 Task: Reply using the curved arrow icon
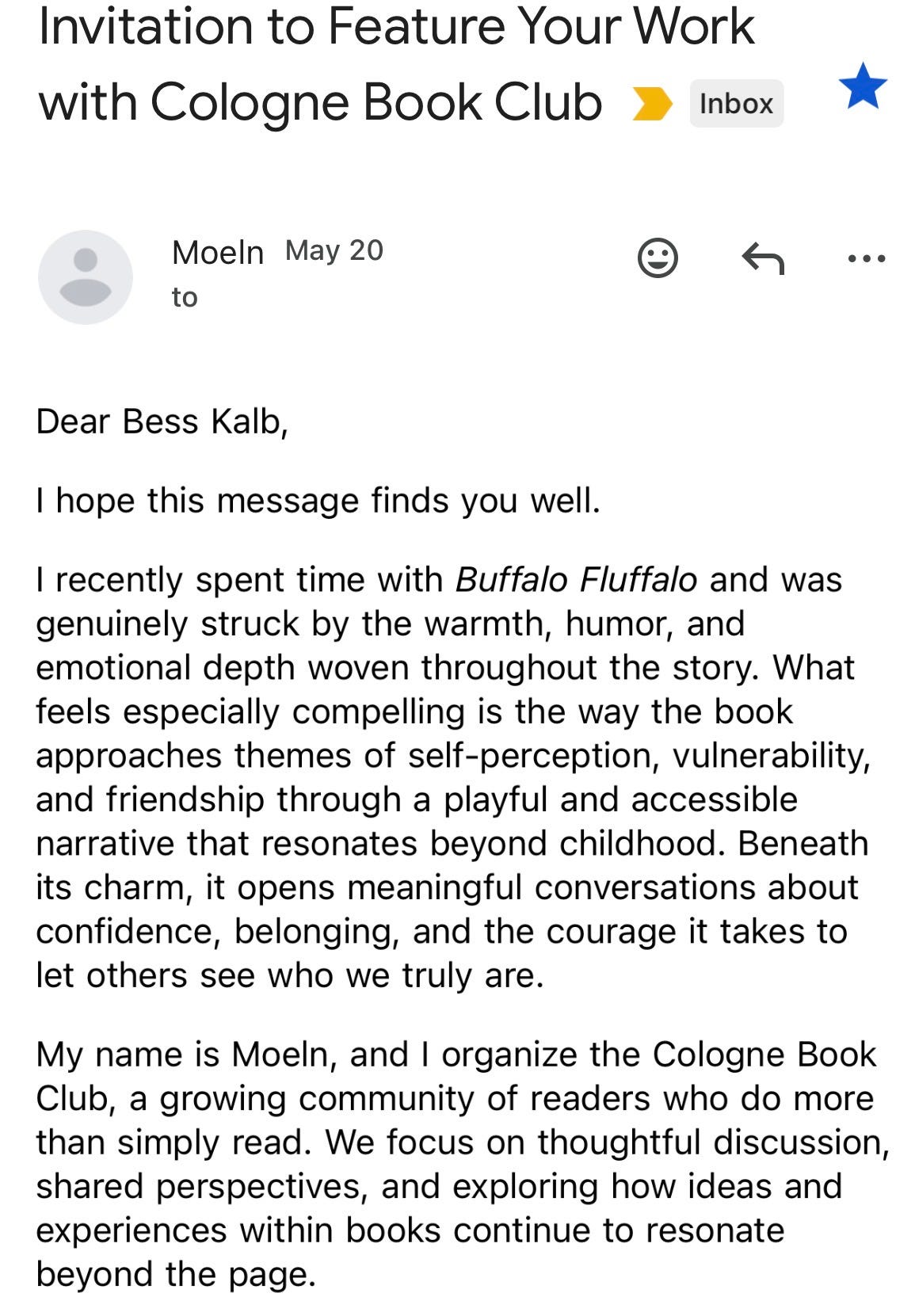pyautogui.click(x=763, y=258)
